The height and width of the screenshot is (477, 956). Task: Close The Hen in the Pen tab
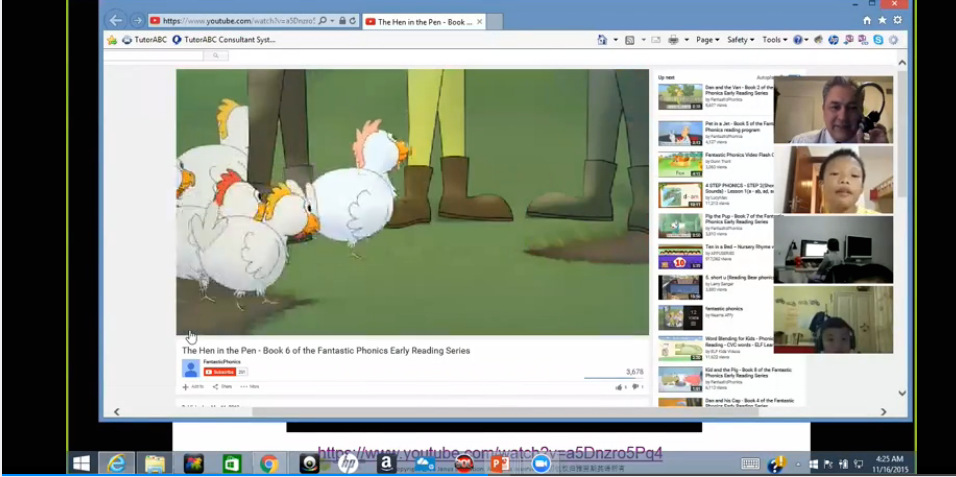coord(479,22)
